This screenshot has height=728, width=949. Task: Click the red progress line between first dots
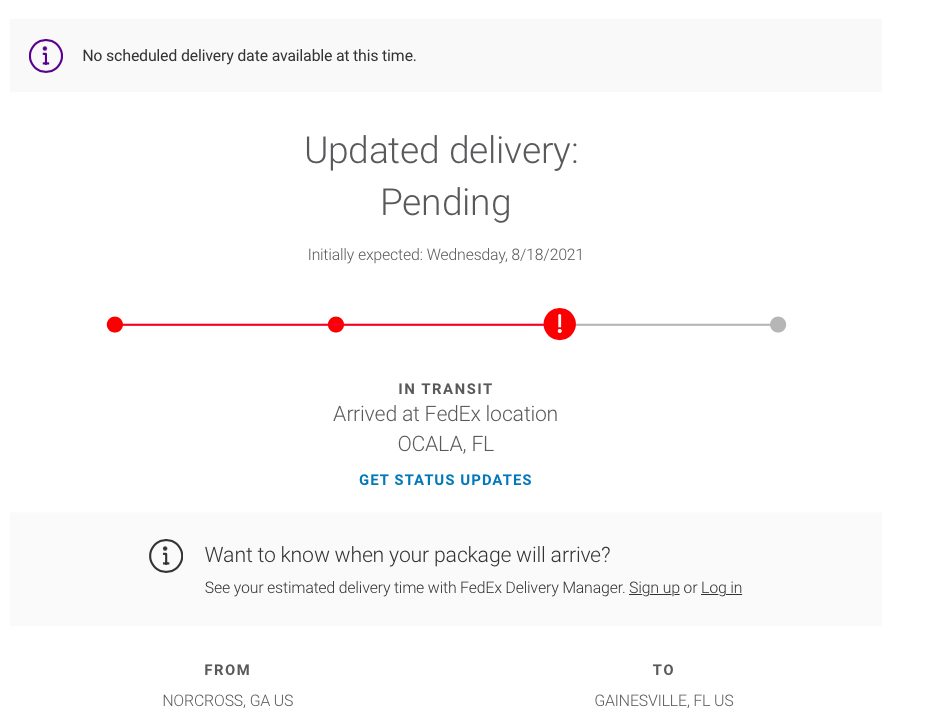[225, 324]
